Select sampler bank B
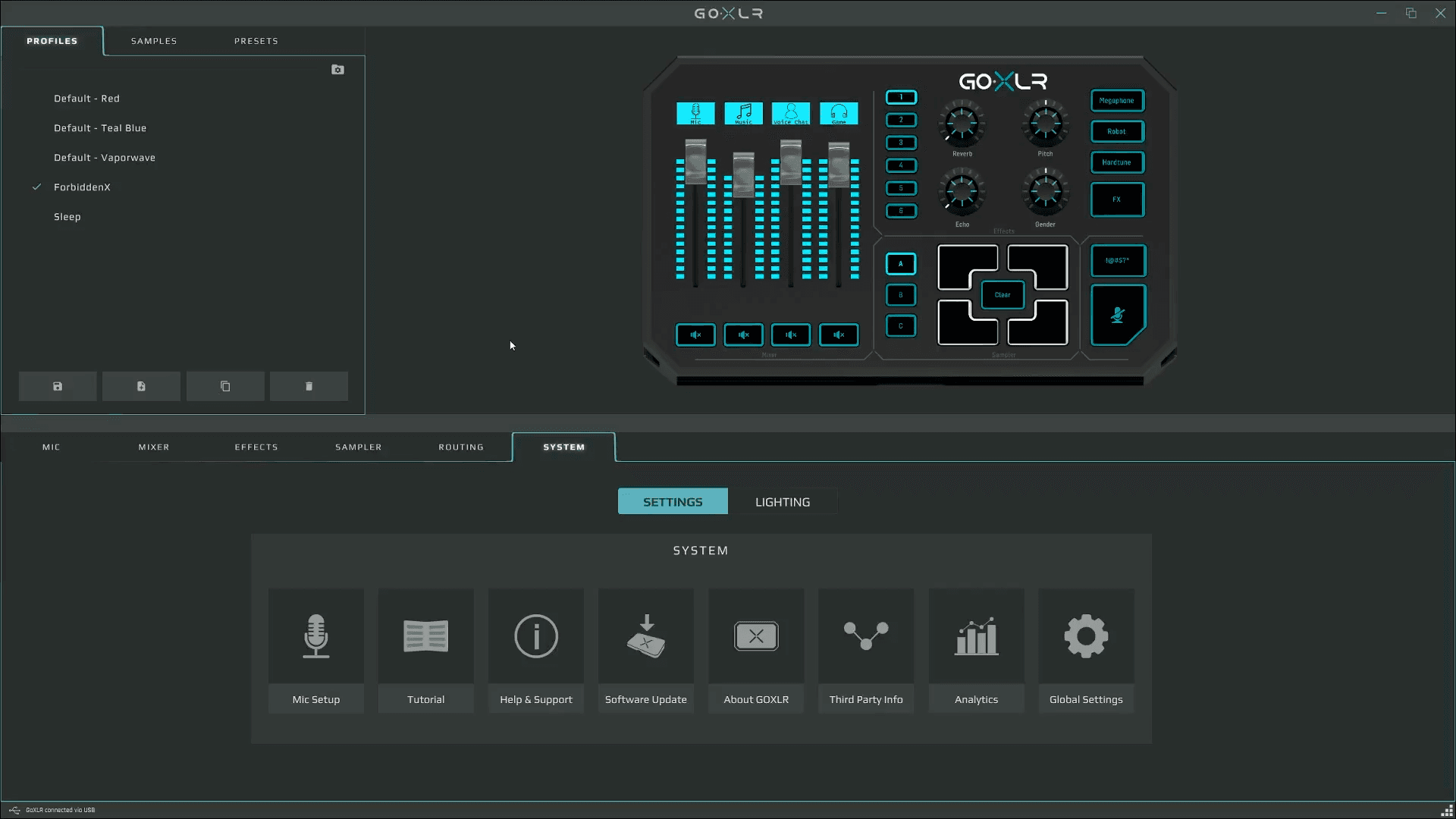This screenshot has width=1456, height=819. [x=901, y=295]
